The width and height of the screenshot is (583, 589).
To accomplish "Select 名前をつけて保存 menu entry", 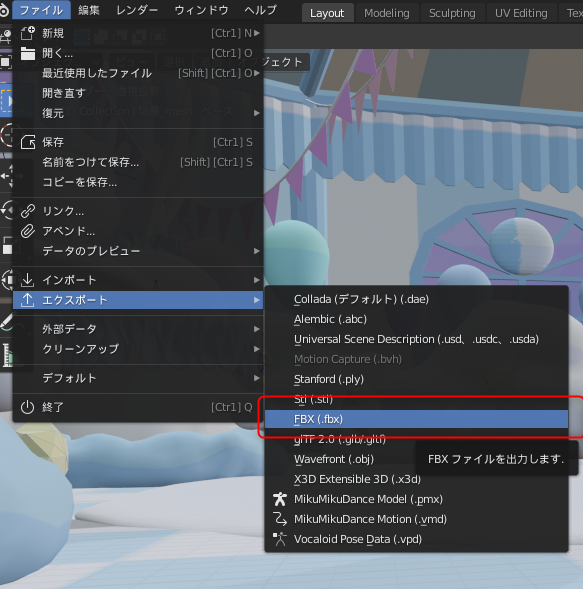I will tap(91, 162).
